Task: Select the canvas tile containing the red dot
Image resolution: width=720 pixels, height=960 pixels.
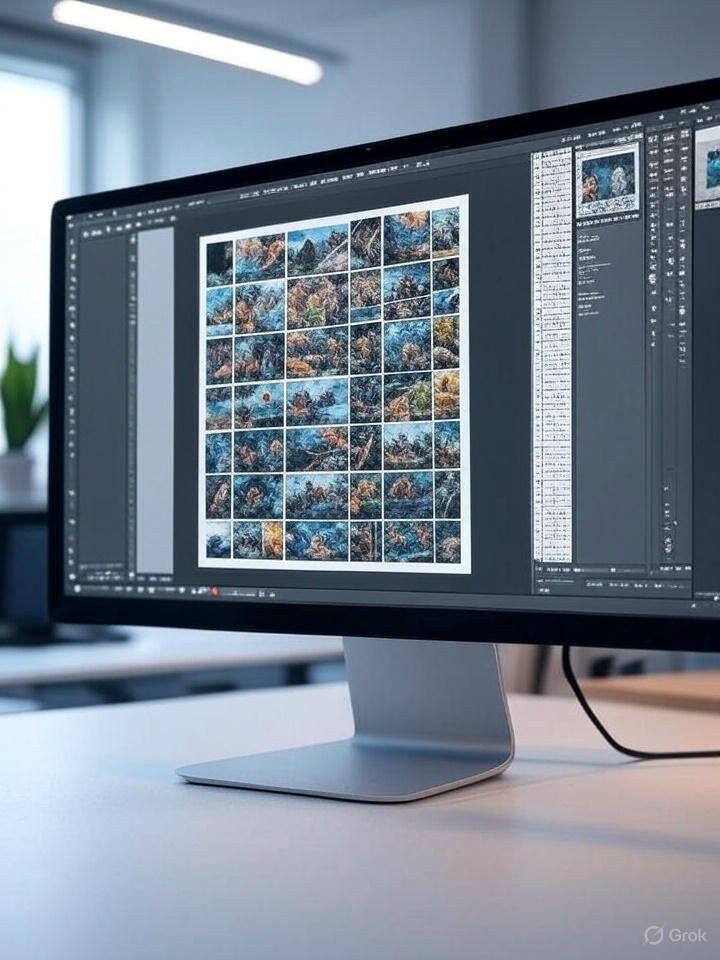Action: tap(260, 405)
